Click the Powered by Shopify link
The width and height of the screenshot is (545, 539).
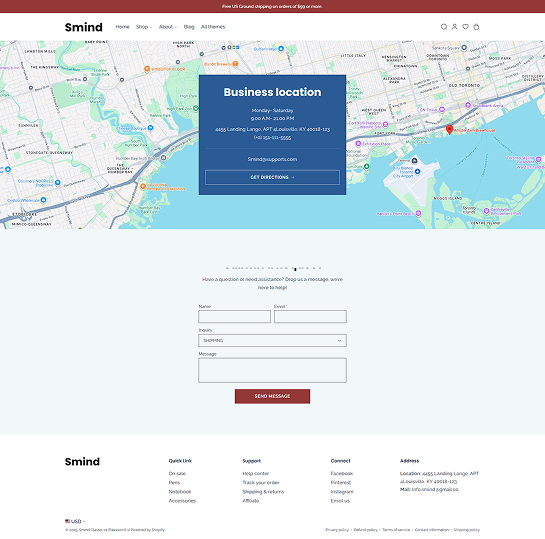coord(147,530)
